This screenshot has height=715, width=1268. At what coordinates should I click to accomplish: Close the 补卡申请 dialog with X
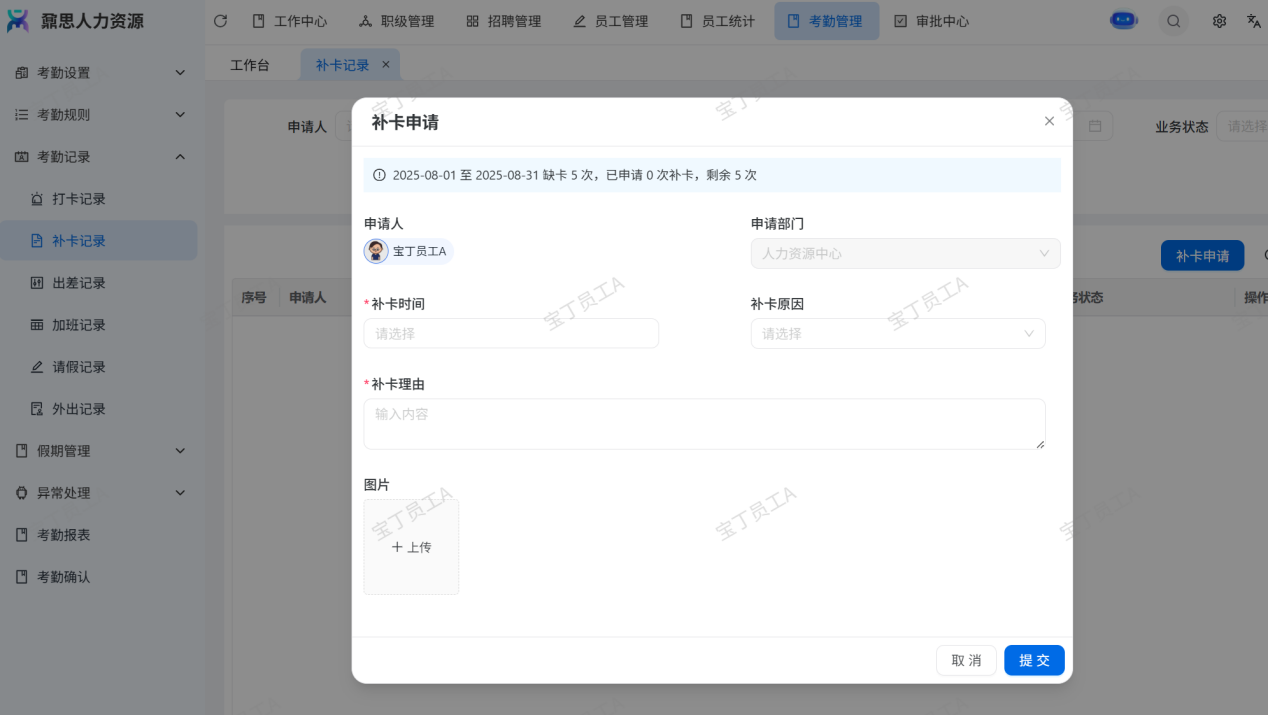1049,121
